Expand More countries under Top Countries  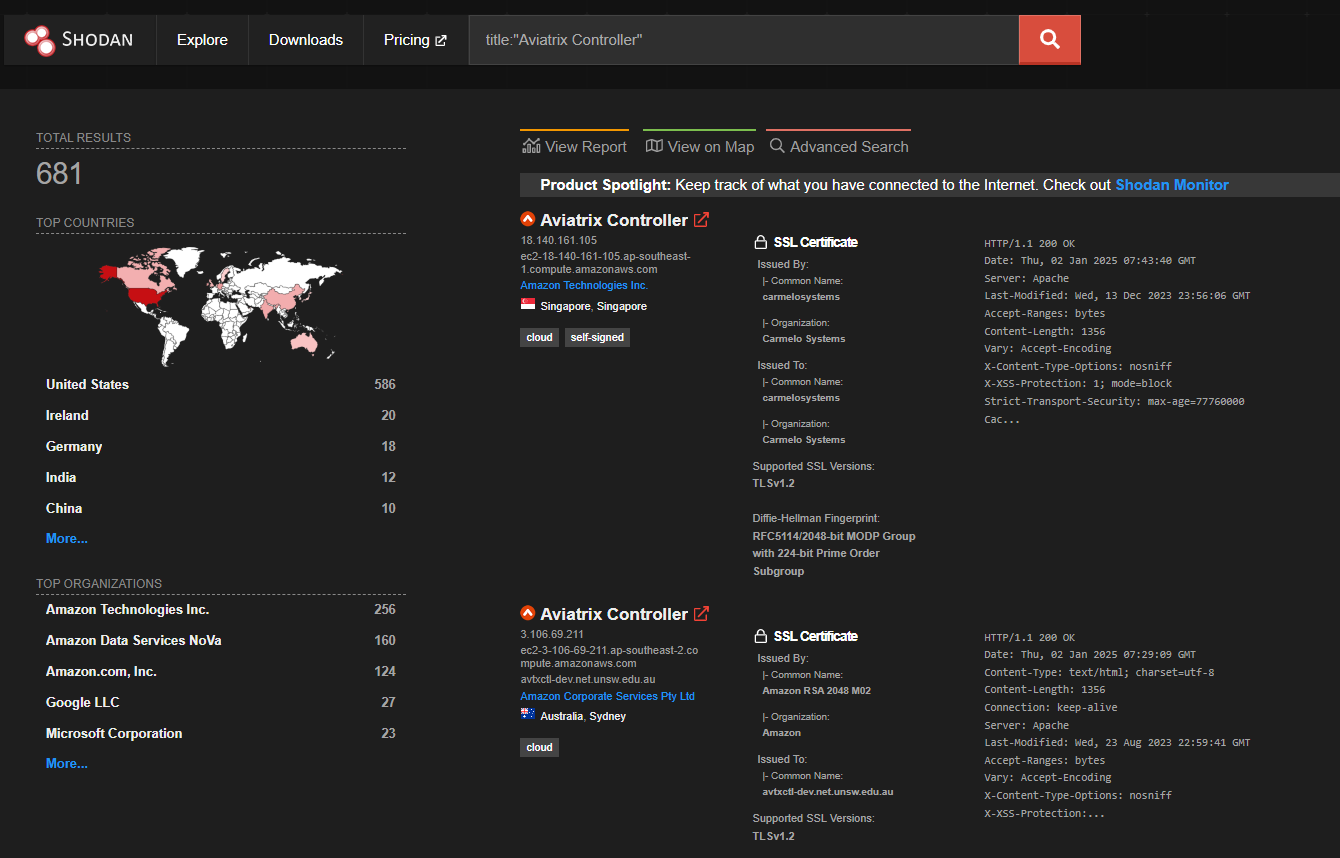(66, 538)
